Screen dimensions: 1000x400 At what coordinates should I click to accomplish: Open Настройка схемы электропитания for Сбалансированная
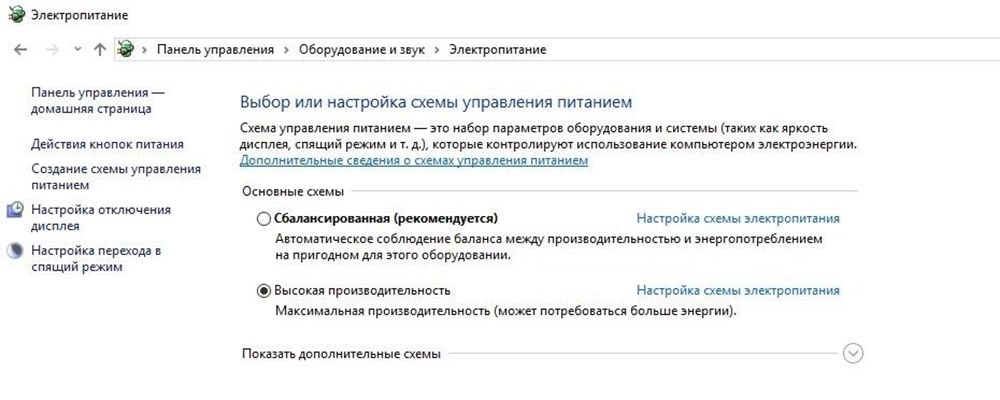click(x=738, y=219)
